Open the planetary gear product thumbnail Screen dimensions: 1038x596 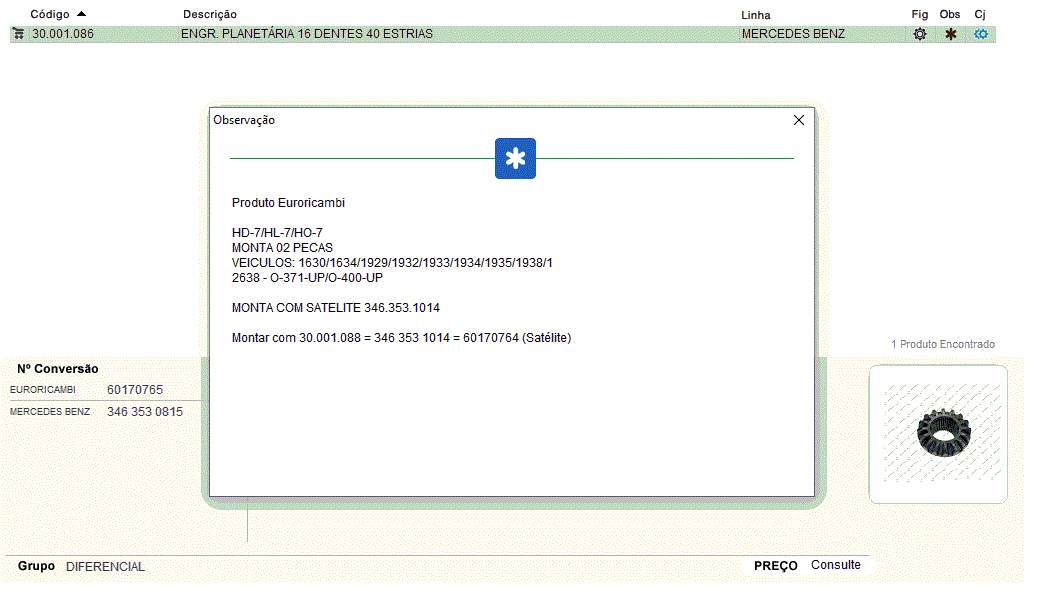[938, 433]
